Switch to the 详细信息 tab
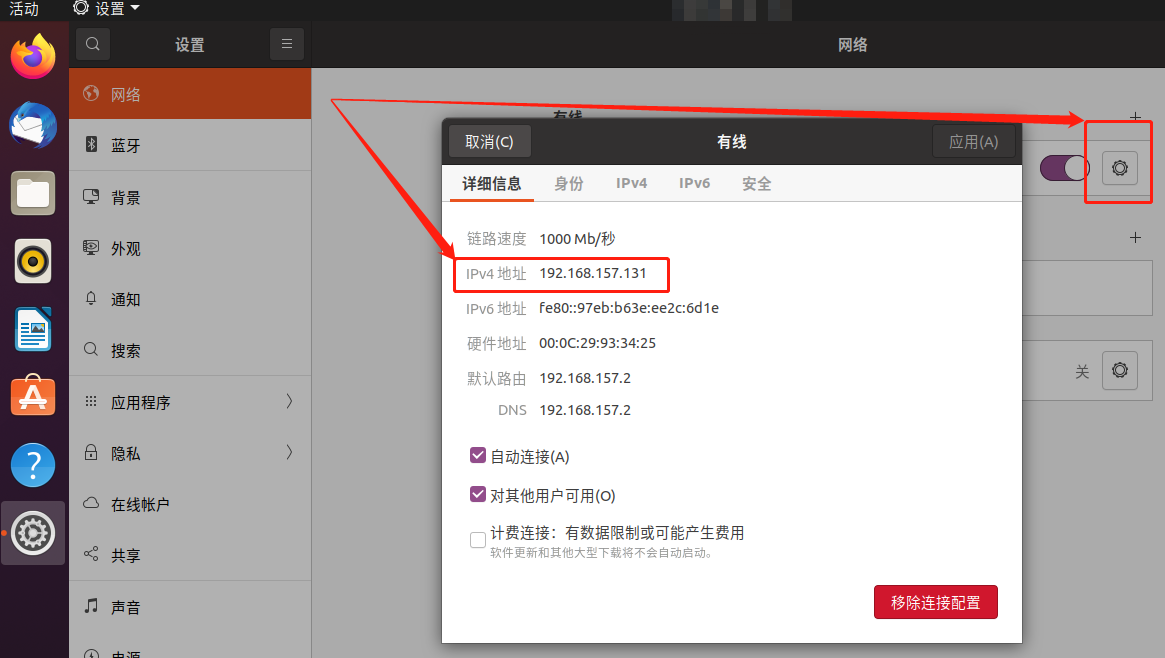 [492, 183]
